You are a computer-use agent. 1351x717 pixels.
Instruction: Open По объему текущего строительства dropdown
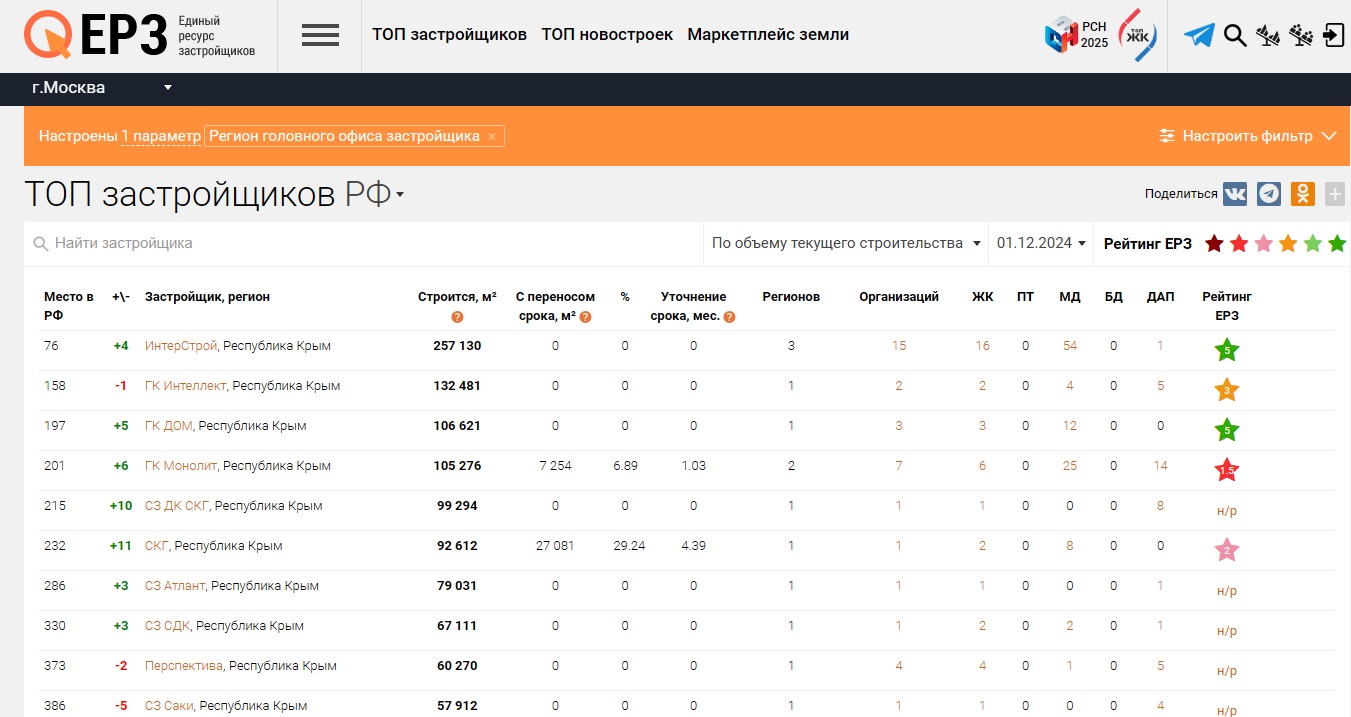845,243
